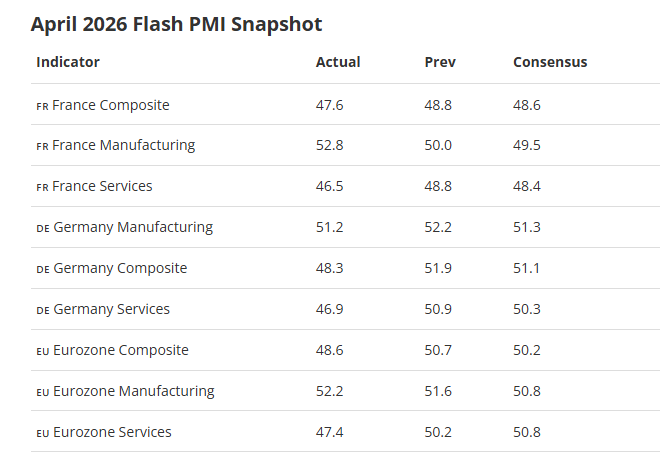Screen dimensions: 668x455
Task: Click the April 2026 Flash PMI Snapshot heading
Action: coord(176,23)
